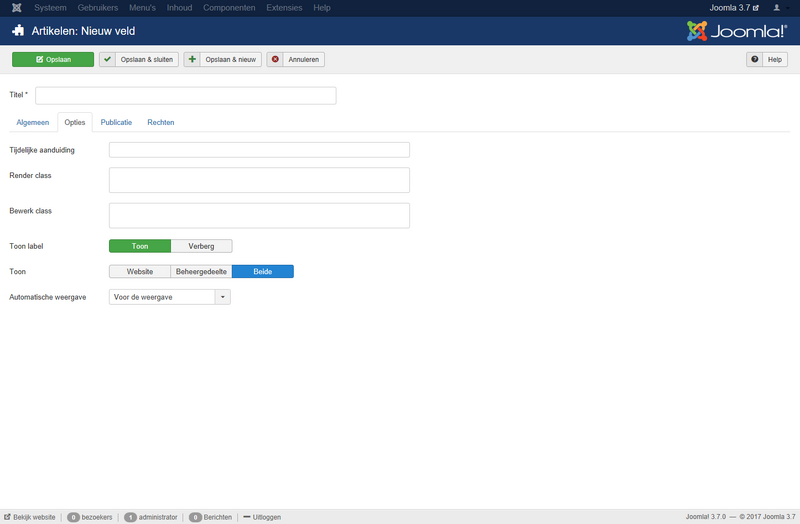
Task: Click the 'Automatische weergave' label
Action: pos(47,297)
